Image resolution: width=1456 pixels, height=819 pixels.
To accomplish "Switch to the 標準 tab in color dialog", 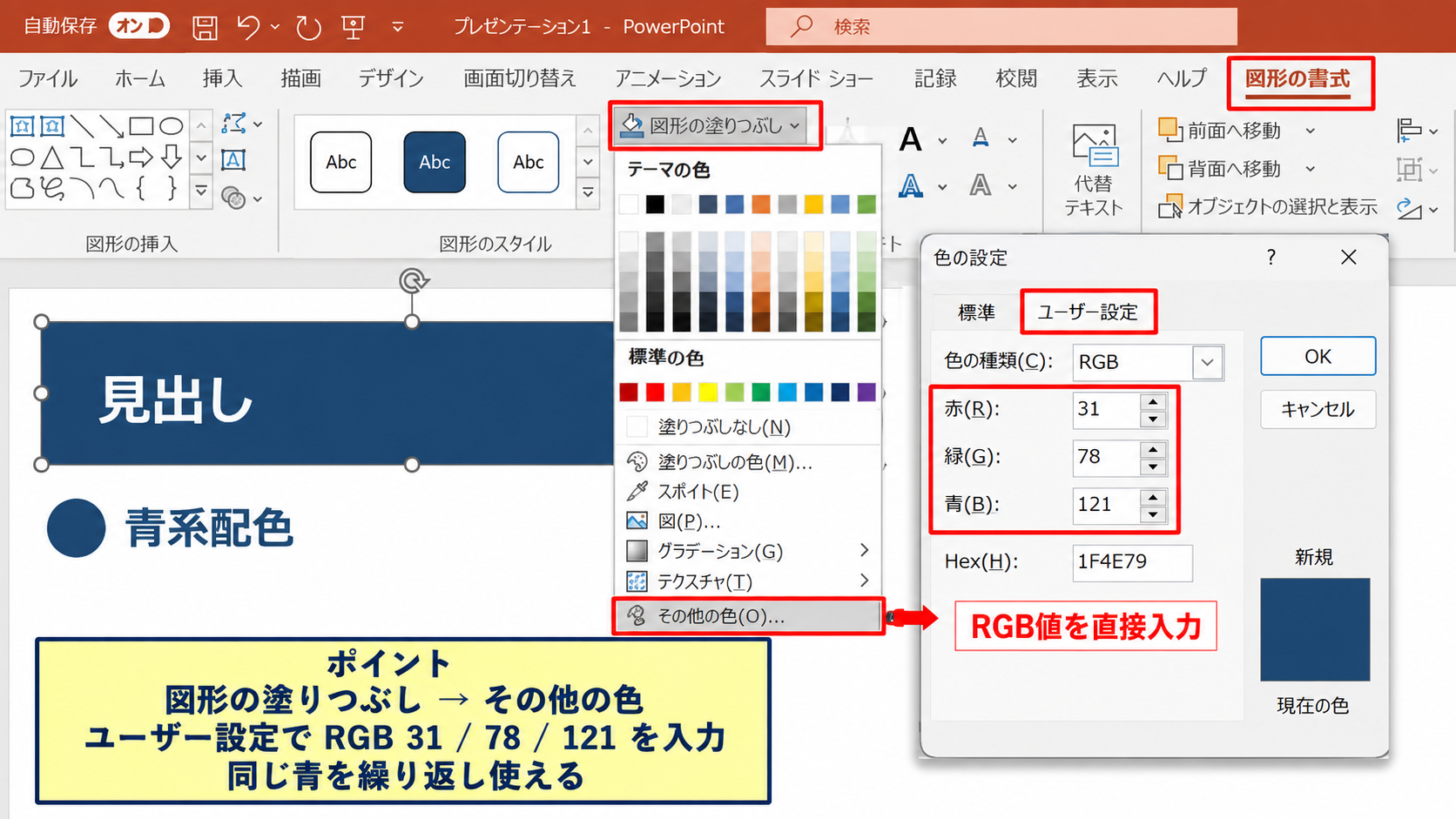I will [x=976, y=312].
